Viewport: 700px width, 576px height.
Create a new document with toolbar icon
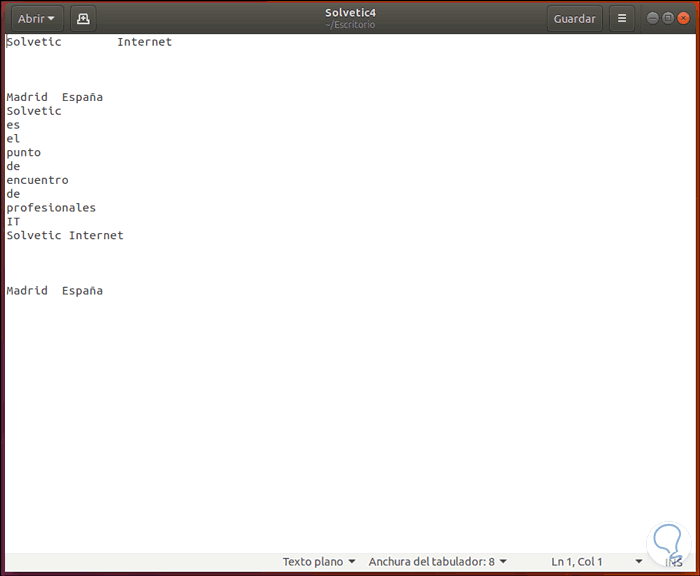tap(83, 19)
